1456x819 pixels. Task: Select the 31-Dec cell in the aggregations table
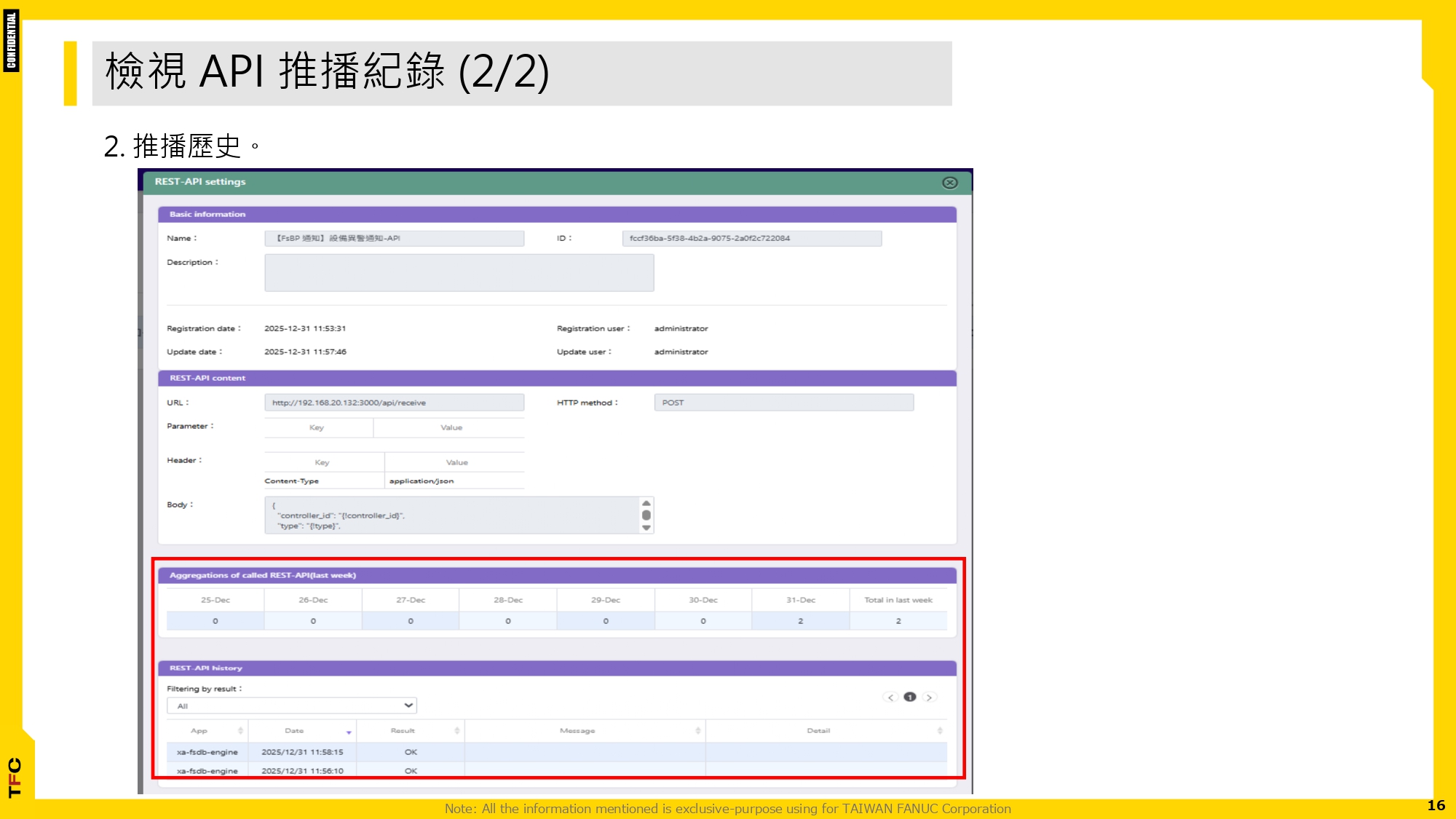[801, 620]
